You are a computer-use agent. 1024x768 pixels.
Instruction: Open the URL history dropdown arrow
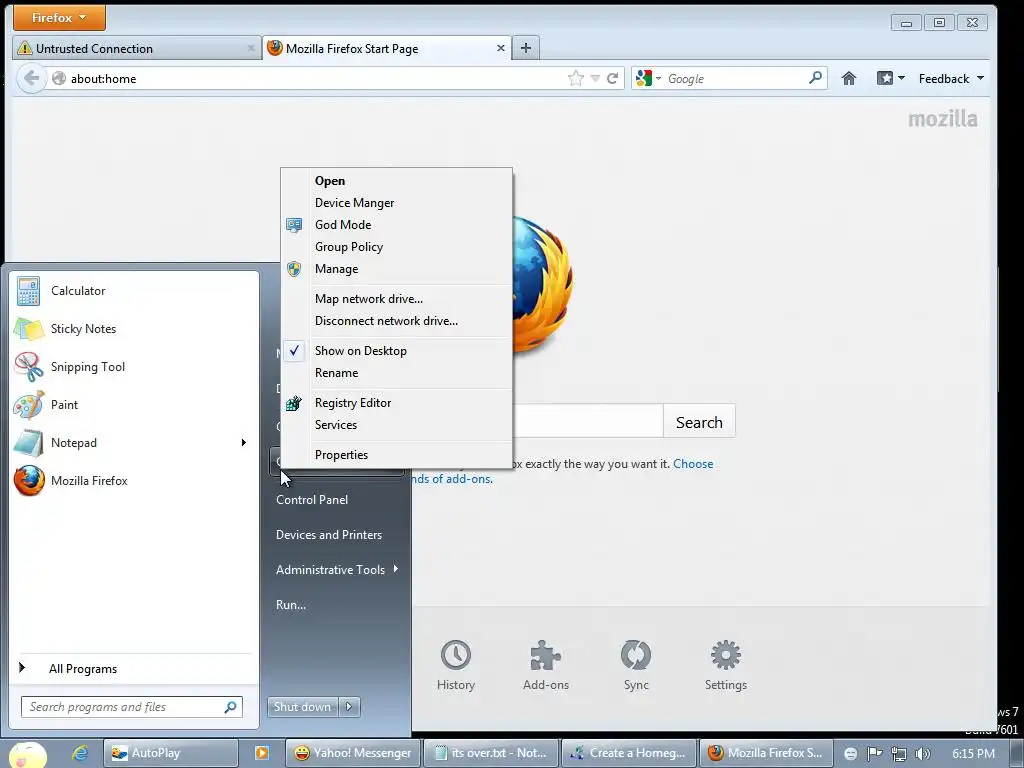(595, 78)
